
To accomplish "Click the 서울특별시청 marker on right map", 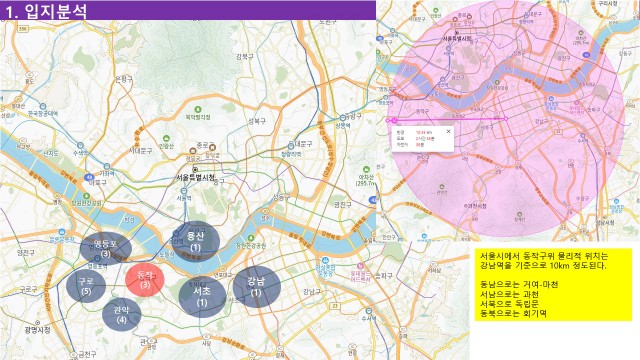I will pyautogui.click(x=457, y=33).
